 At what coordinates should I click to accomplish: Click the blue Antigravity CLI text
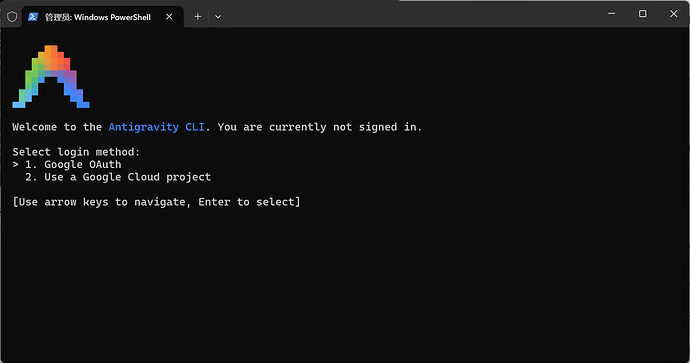pos(156,127)
